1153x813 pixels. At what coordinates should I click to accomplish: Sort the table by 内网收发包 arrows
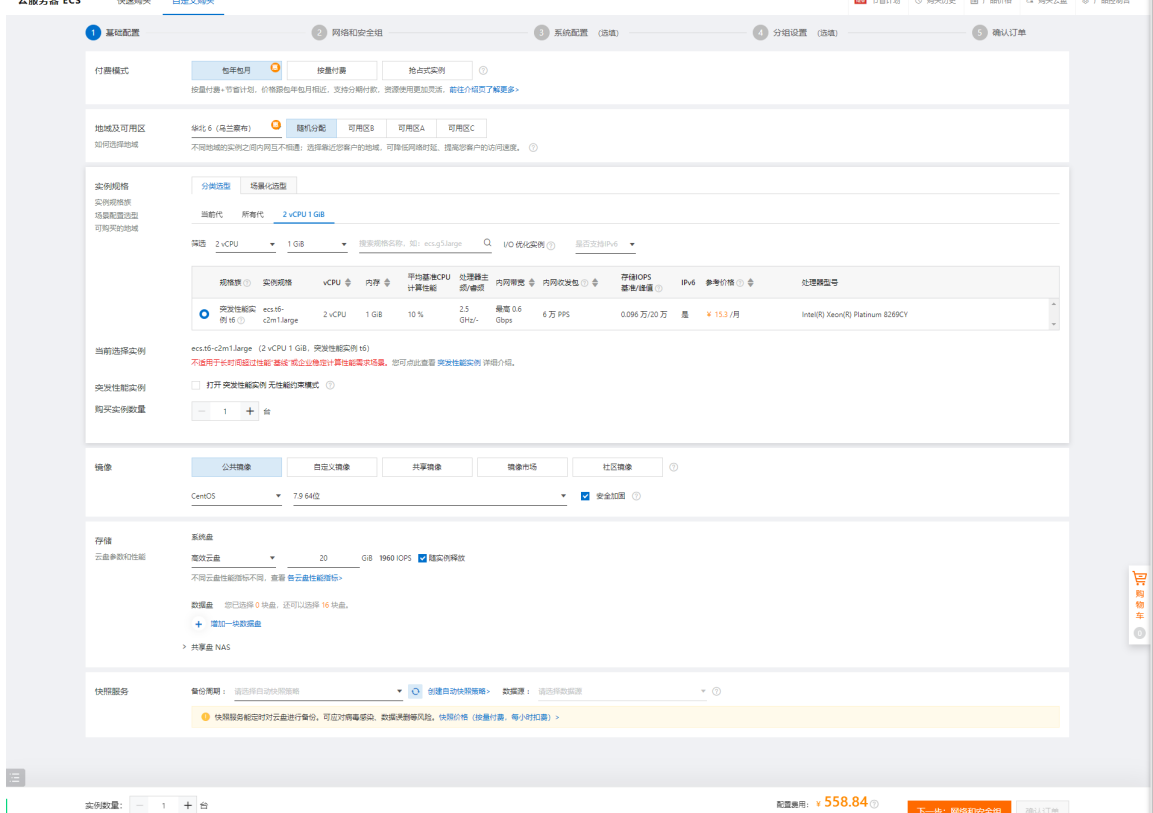595,283
